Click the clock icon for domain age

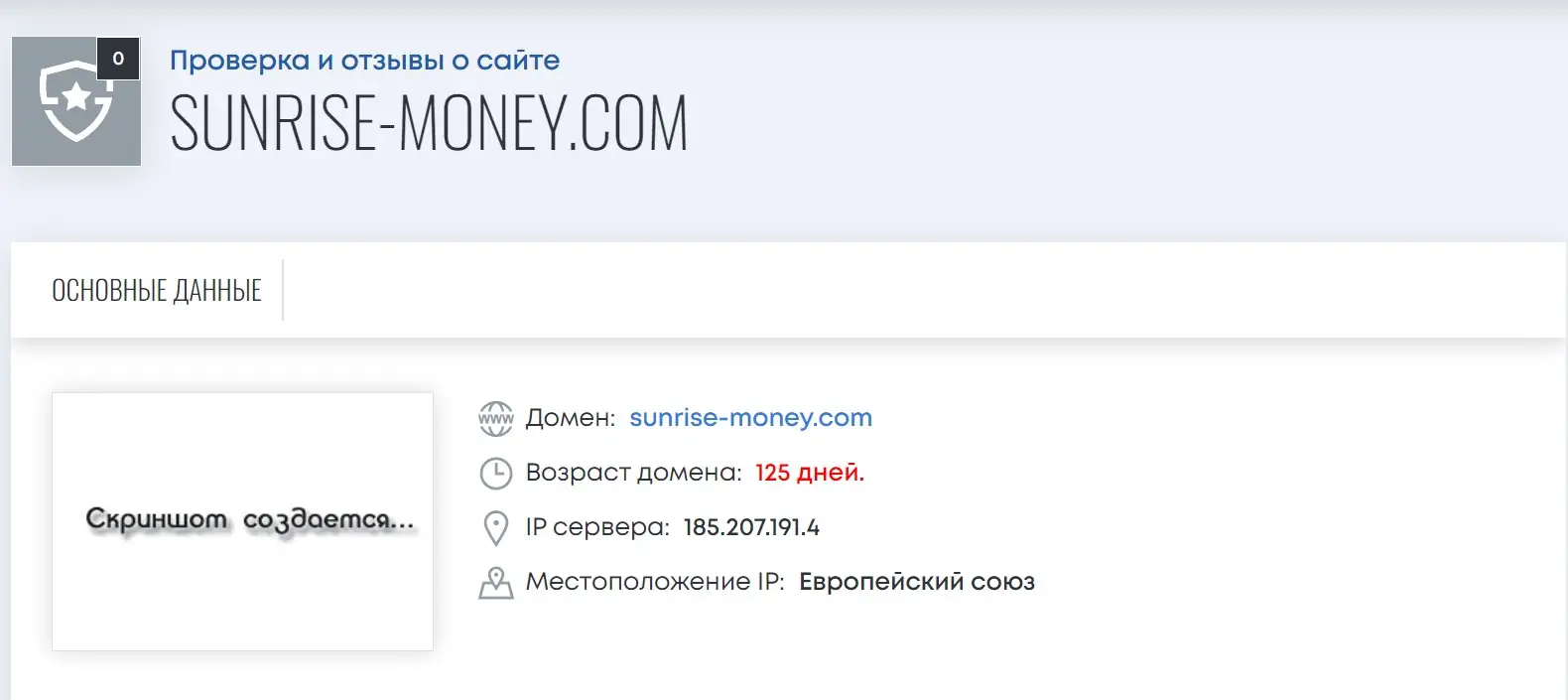[x=496, y=474]
